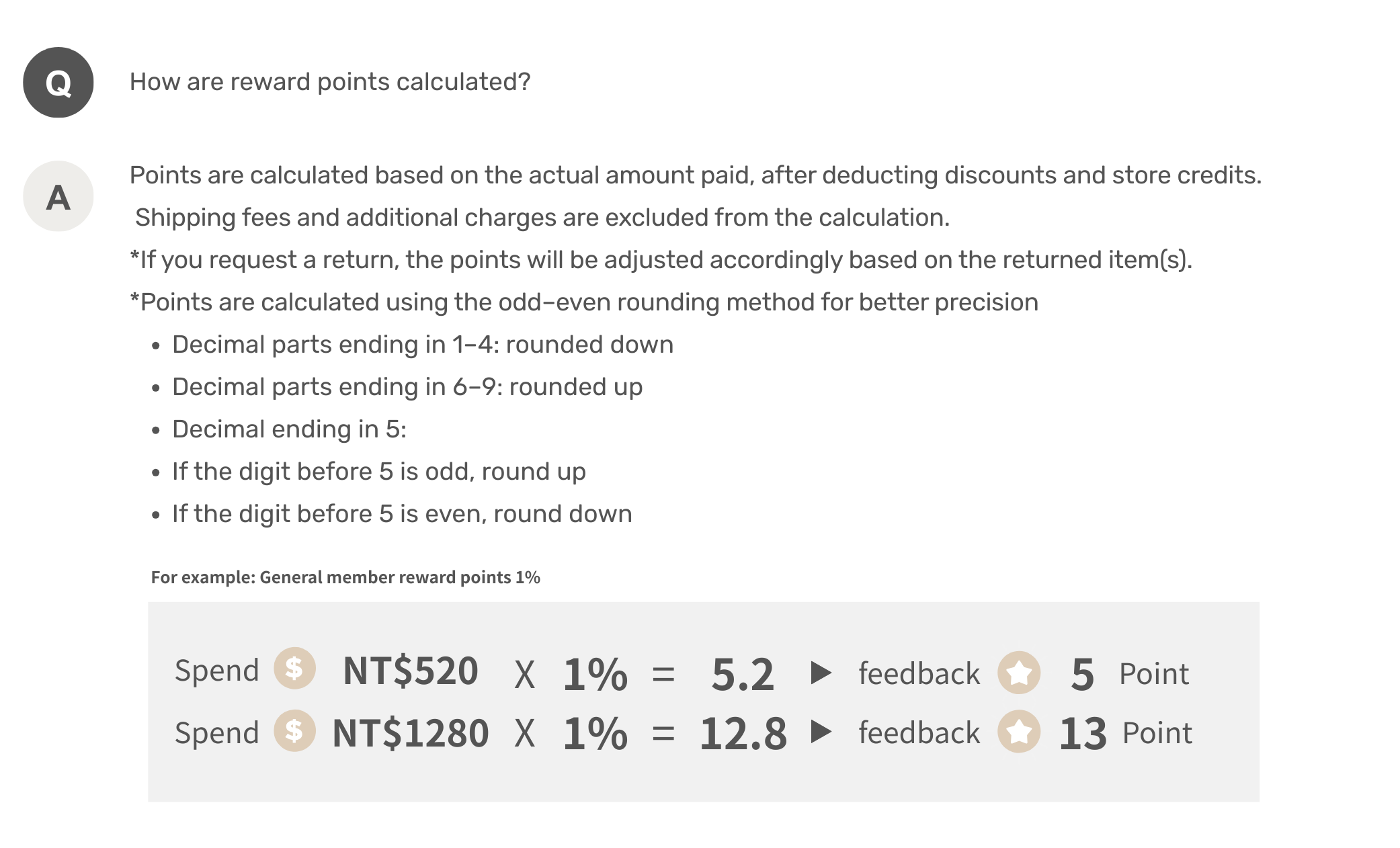1400x848 pixels.
Task: Click the star icon before 13 Point
Action: [1019, 732]
